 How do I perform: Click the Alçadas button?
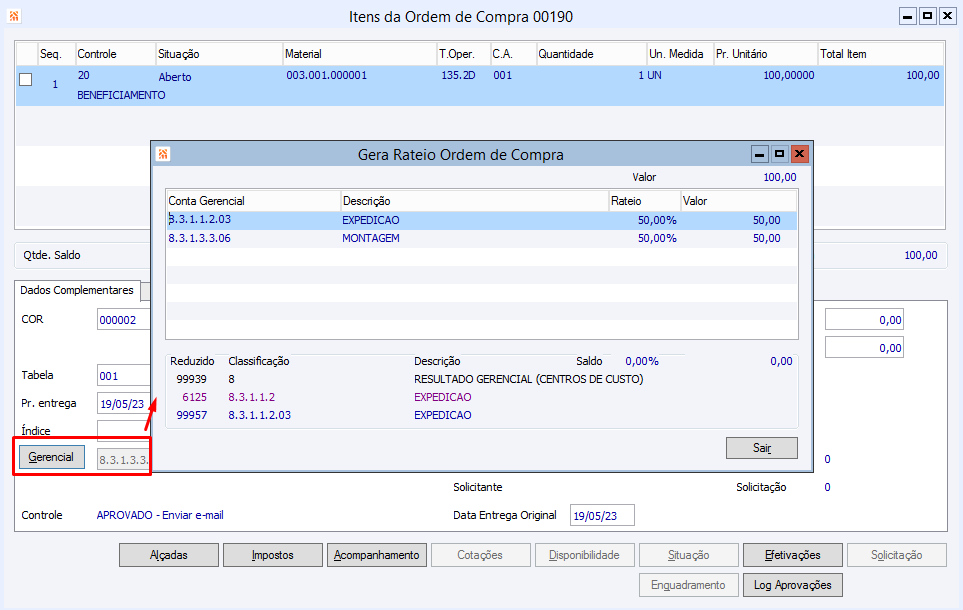pyautogui.click(x=168, y=555)
